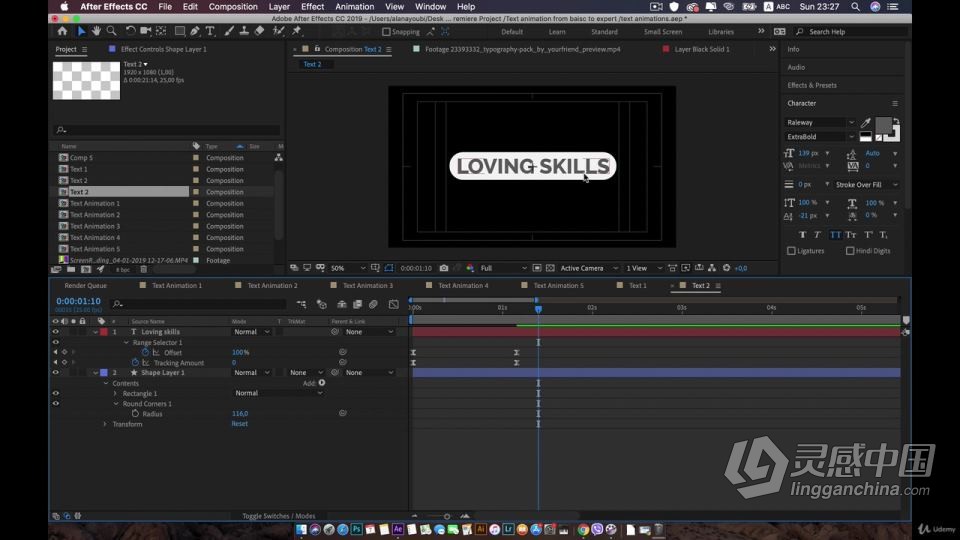Select the Hand tool
Screen dimensions: 960x540
96,31
